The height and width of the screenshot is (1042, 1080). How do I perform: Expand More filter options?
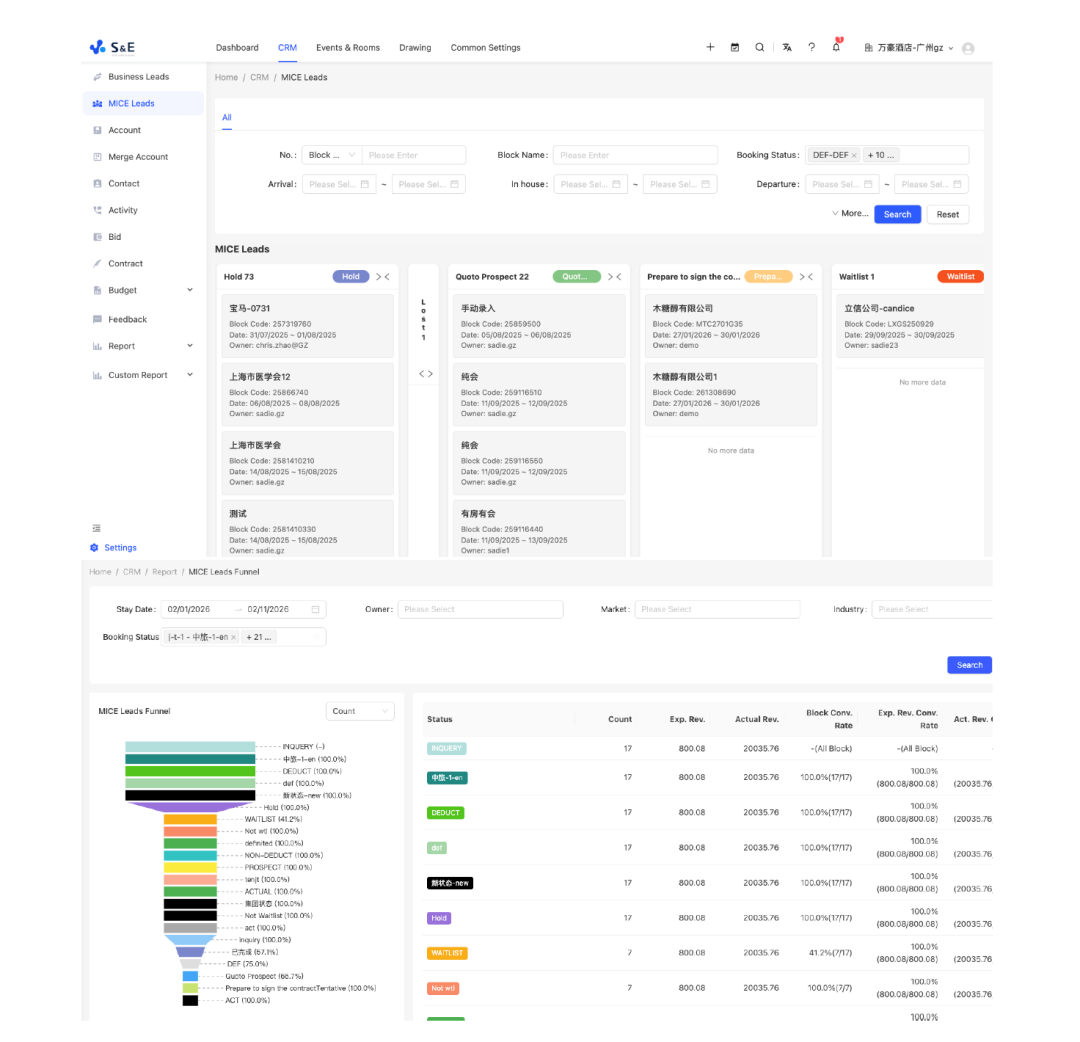tap(850, 213)
